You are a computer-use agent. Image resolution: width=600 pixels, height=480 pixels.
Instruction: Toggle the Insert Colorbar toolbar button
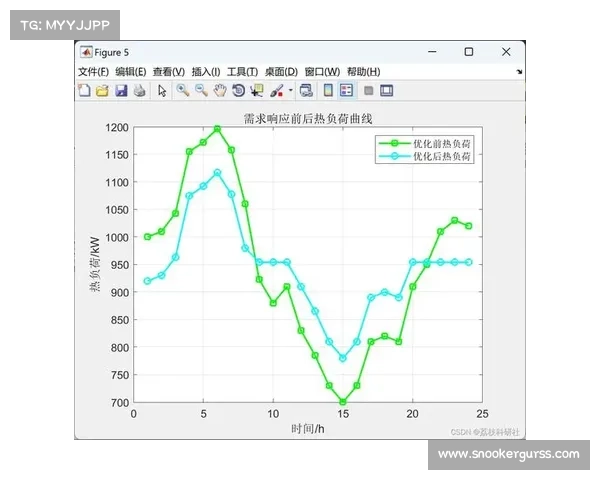[x=327, y=91]
